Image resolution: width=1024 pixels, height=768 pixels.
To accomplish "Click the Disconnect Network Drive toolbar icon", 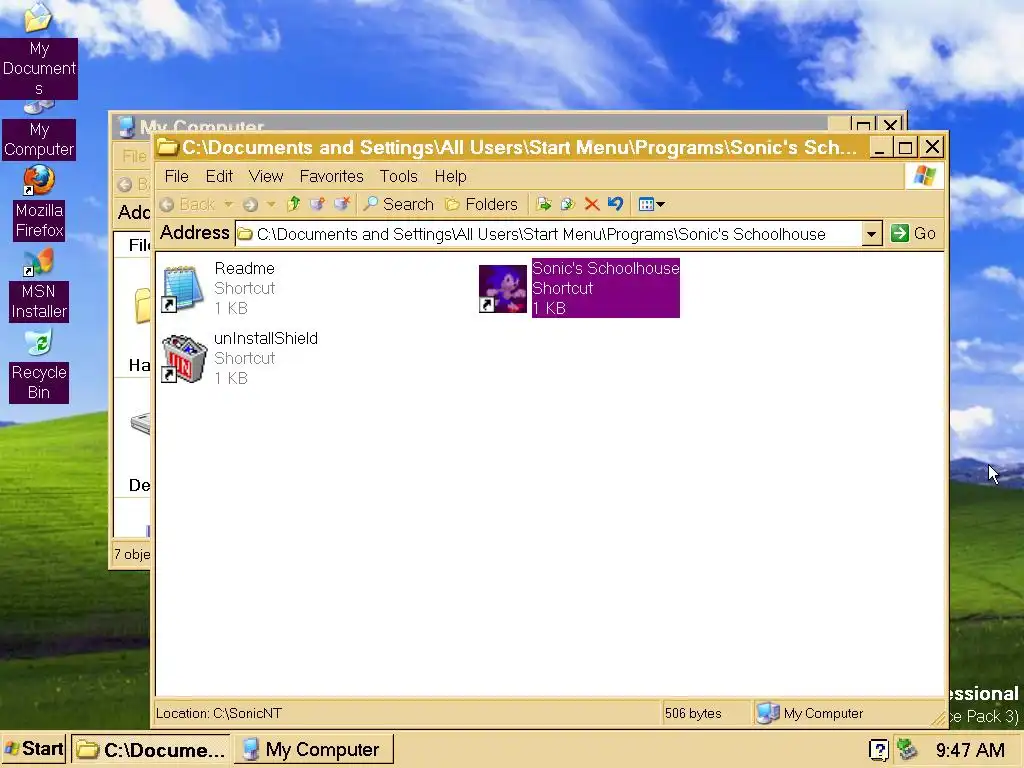I will tap(342, 204).
